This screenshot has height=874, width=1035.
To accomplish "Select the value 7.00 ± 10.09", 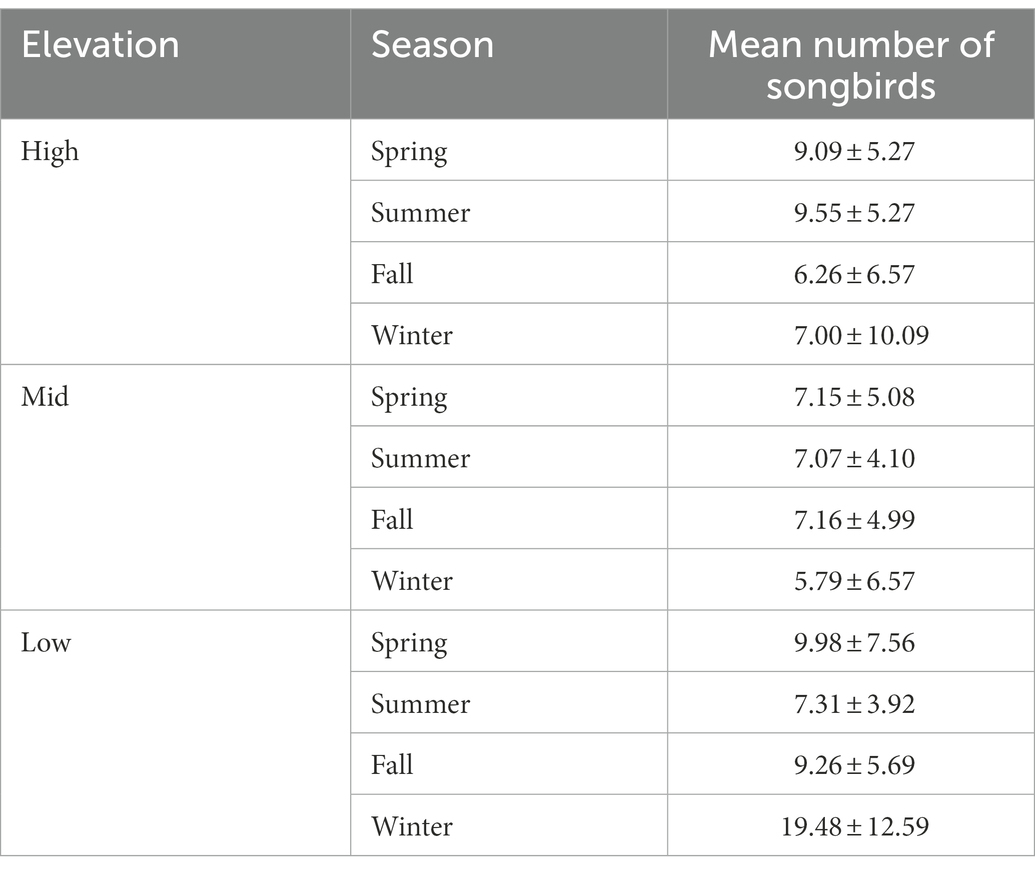I will coord(861,335).
